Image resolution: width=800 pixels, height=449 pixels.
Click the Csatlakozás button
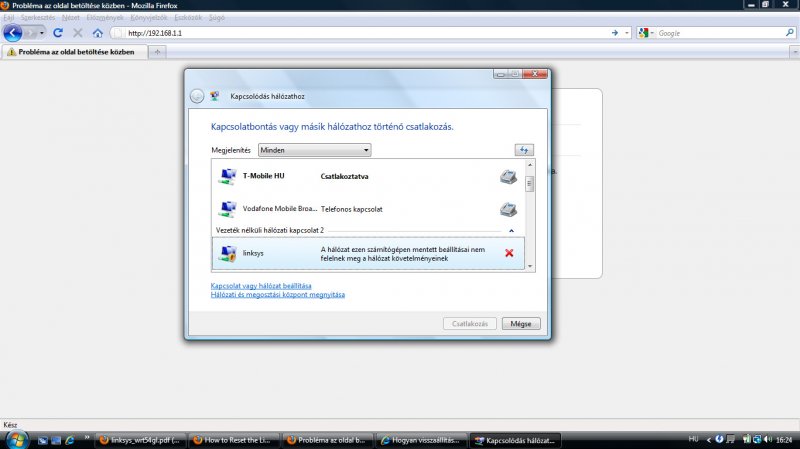[469, 323]
